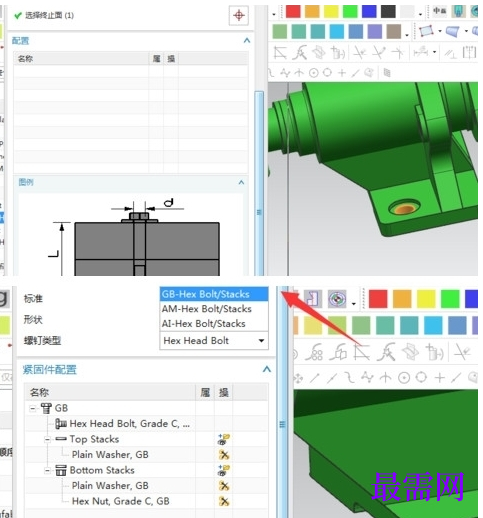Viewport: 483px width, 518px height.
Task: Click the 属 header in the 配置 table
Action: [157, 59]
